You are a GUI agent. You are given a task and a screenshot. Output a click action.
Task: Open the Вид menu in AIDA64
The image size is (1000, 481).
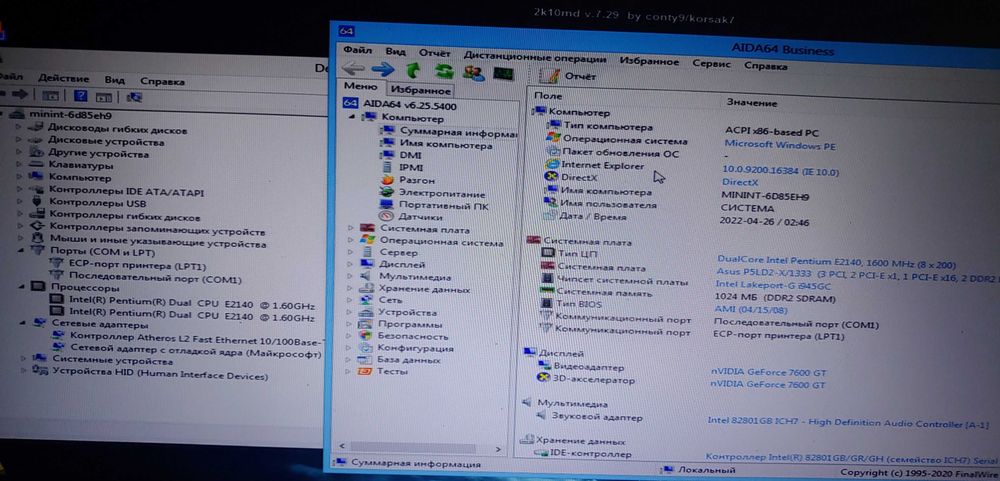(x=395, y=52)
